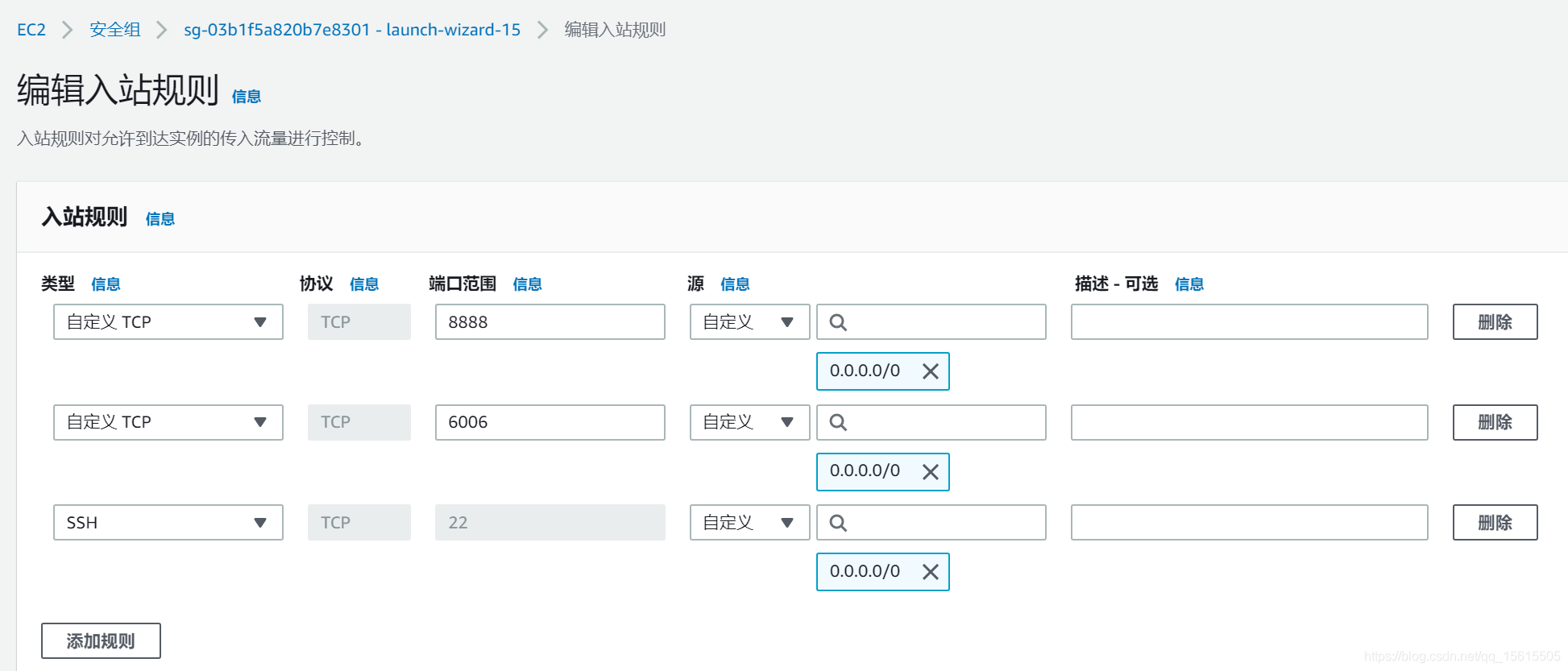Click the 删除 button for the 8888 rule

[1495, 321]
